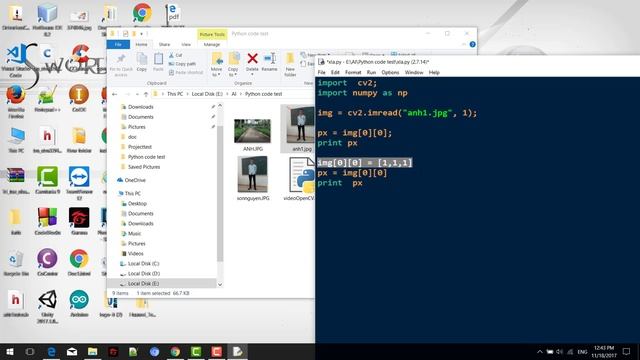The image size is (640, 360).
Task: Click This PC in the address bar
Action: 175,94
